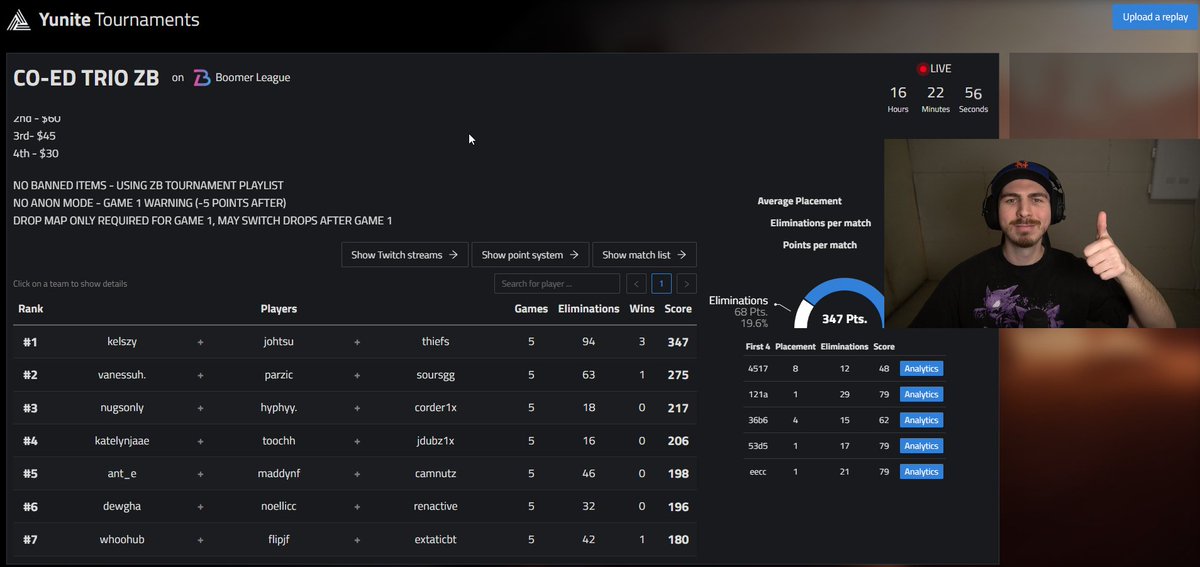
Task: Select page 1 in pagination
Action: pos(661,284)
